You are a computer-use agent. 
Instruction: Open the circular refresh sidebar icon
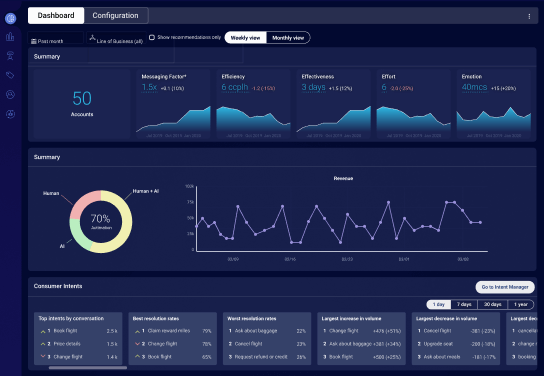click(10, 114)
